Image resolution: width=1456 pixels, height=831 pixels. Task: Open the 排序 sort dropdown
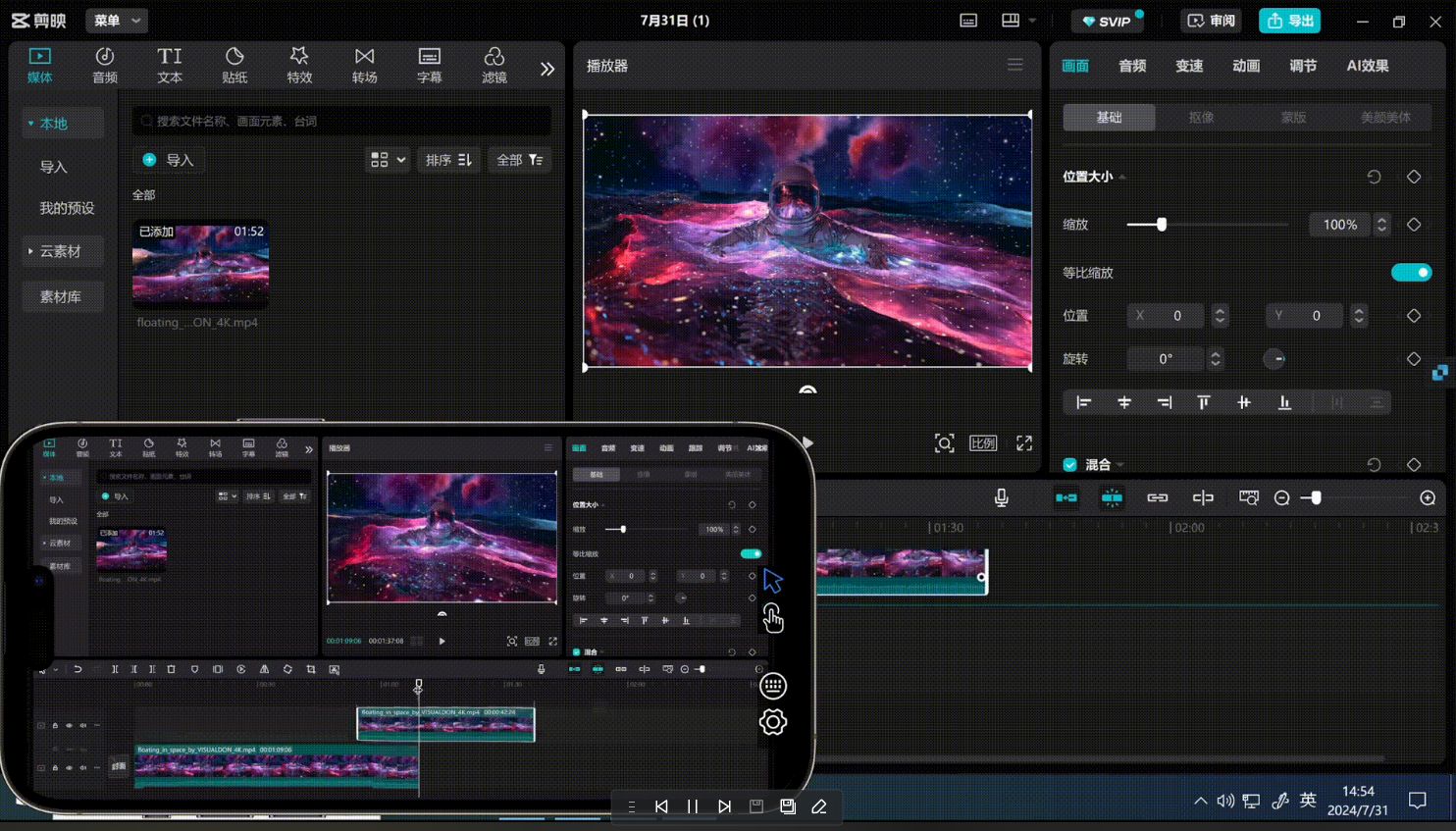tap(448, 160)
